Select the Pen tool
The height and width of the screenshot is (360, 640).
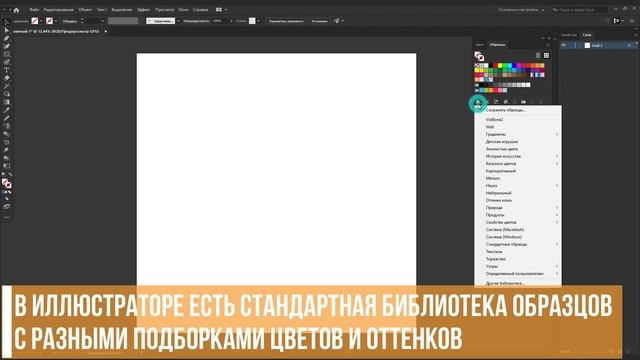tap(7, 38)
